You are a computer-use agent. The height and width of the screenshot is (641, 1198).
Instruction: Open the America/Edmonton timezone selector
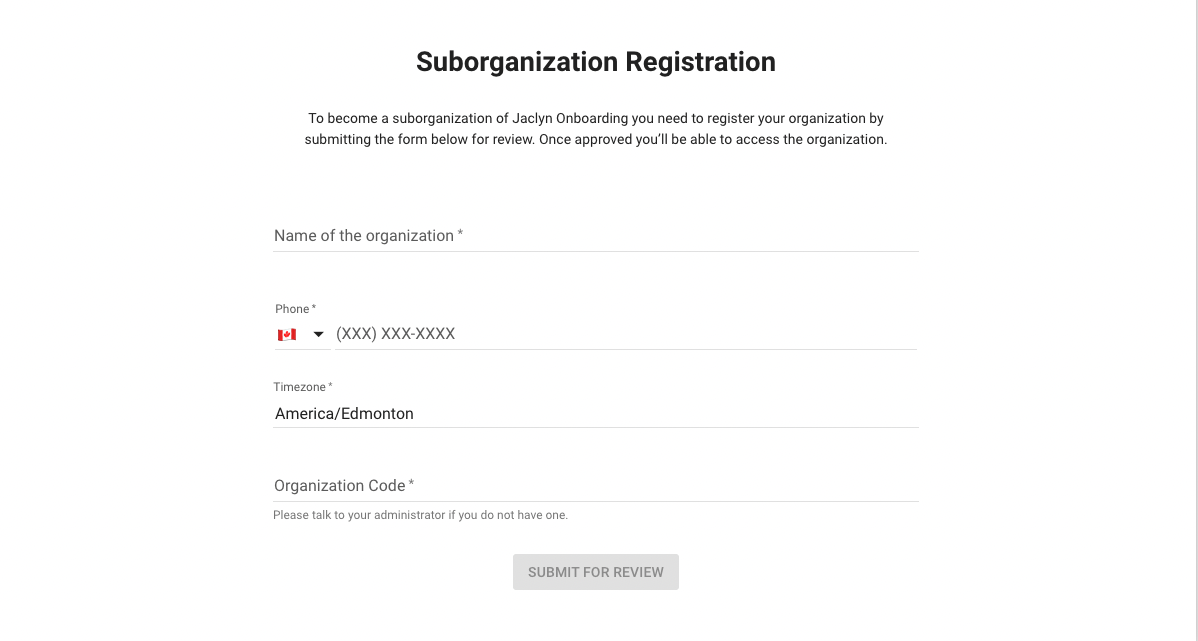pos(596,413)
